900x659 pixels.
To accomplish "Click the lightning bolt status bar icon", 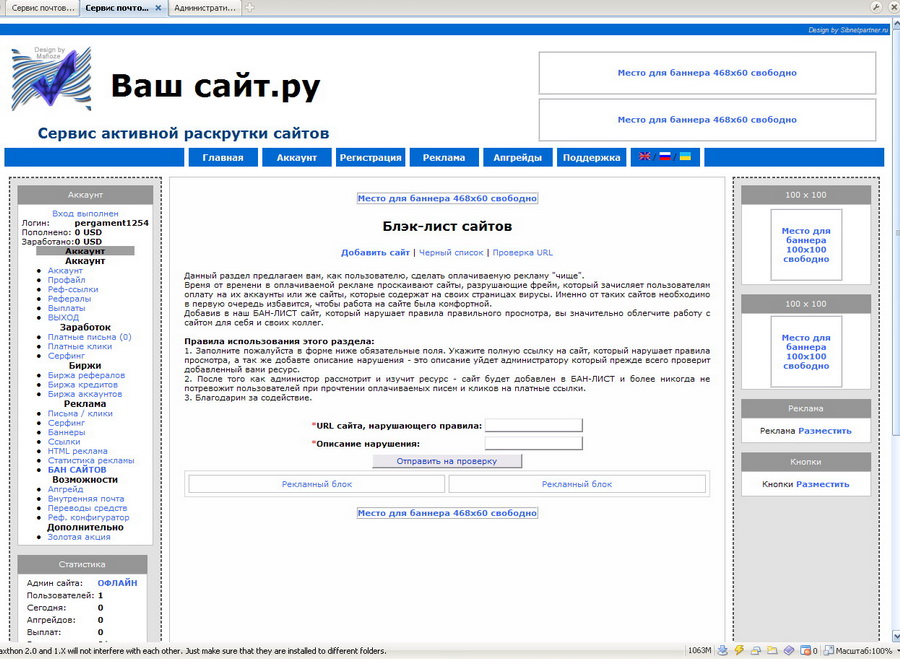I will 739,651.
